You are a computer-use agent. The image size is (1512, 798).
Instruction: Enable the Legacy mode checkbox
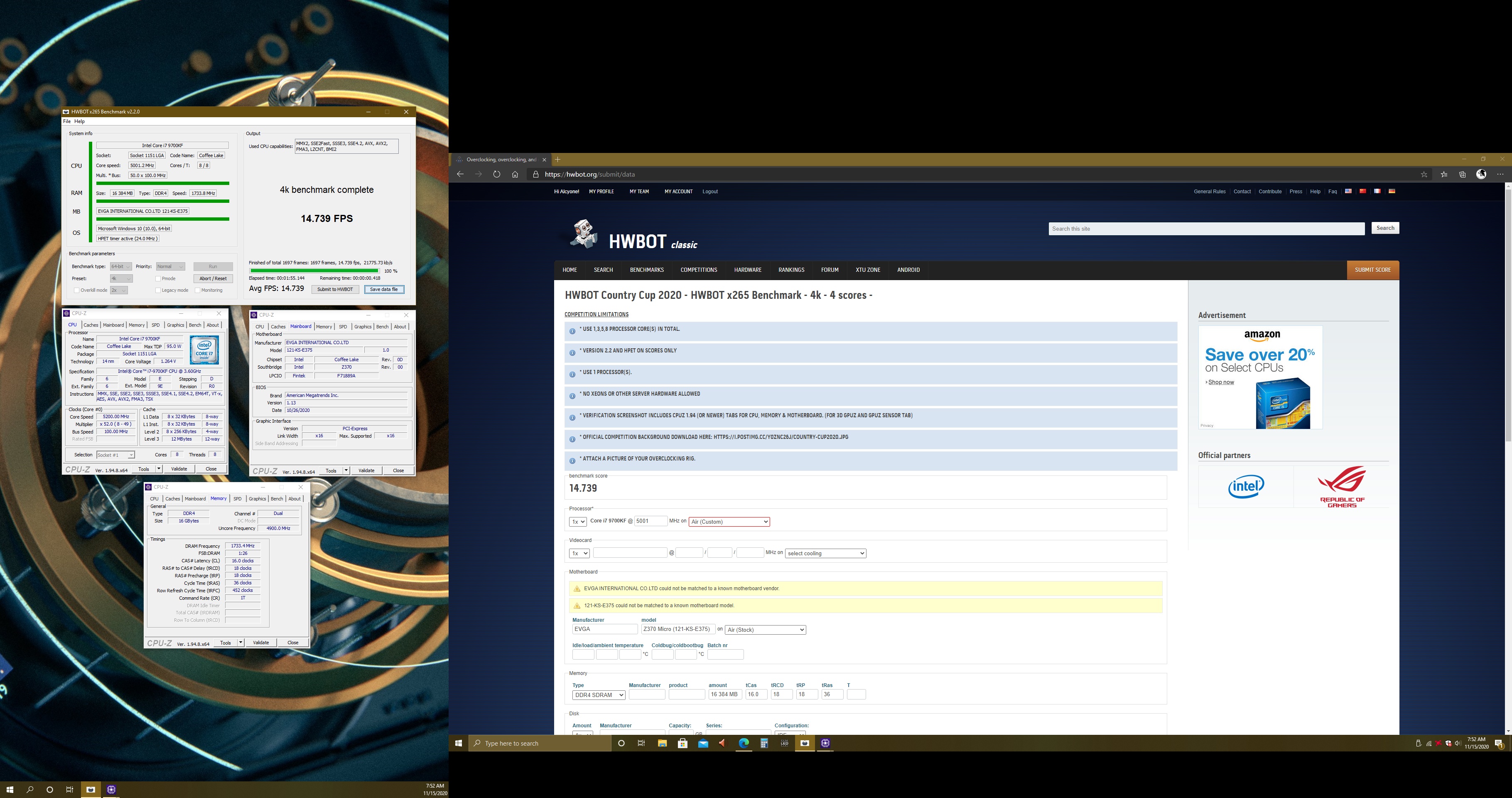[x=158, y=290]
